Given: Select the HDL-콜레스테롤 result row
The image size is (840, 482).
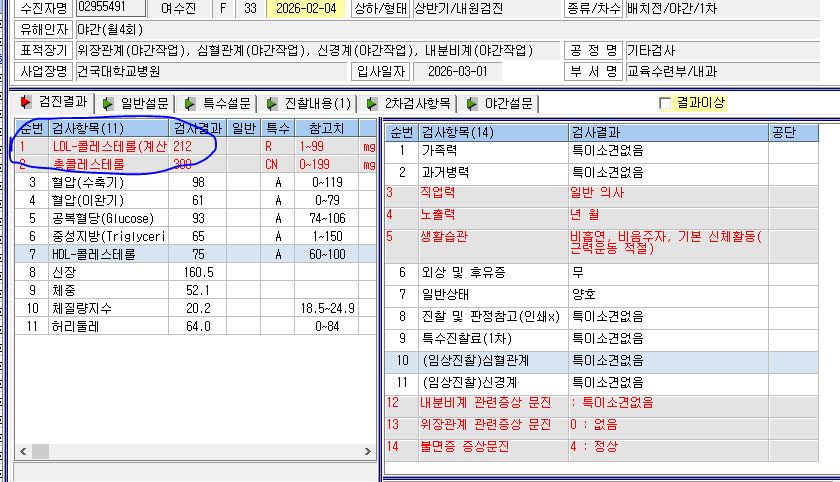Looking at the screenshot, I should click(x=196, y=254).
